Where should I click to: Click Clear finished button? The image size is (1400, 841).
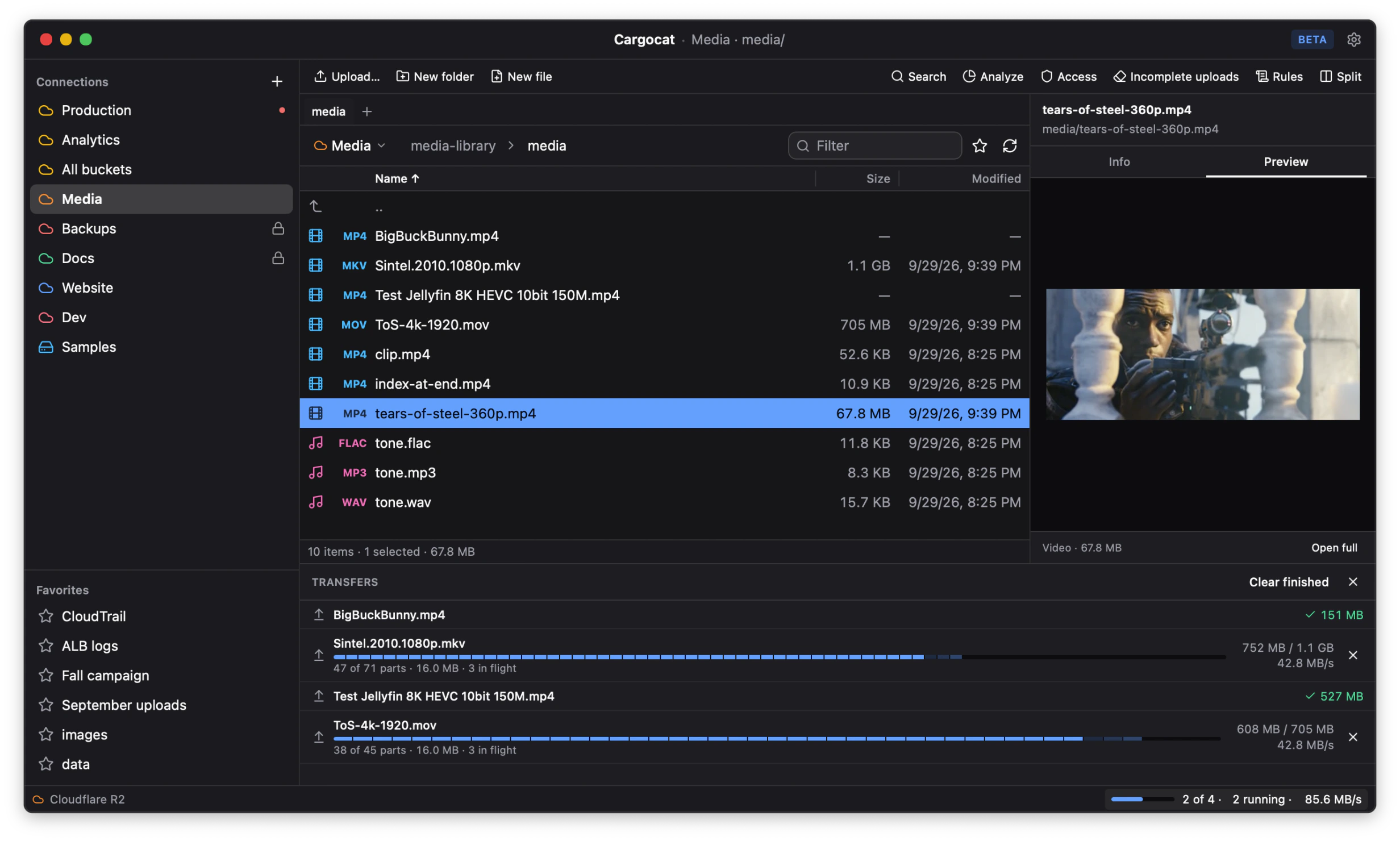(x=1288, y=582)
